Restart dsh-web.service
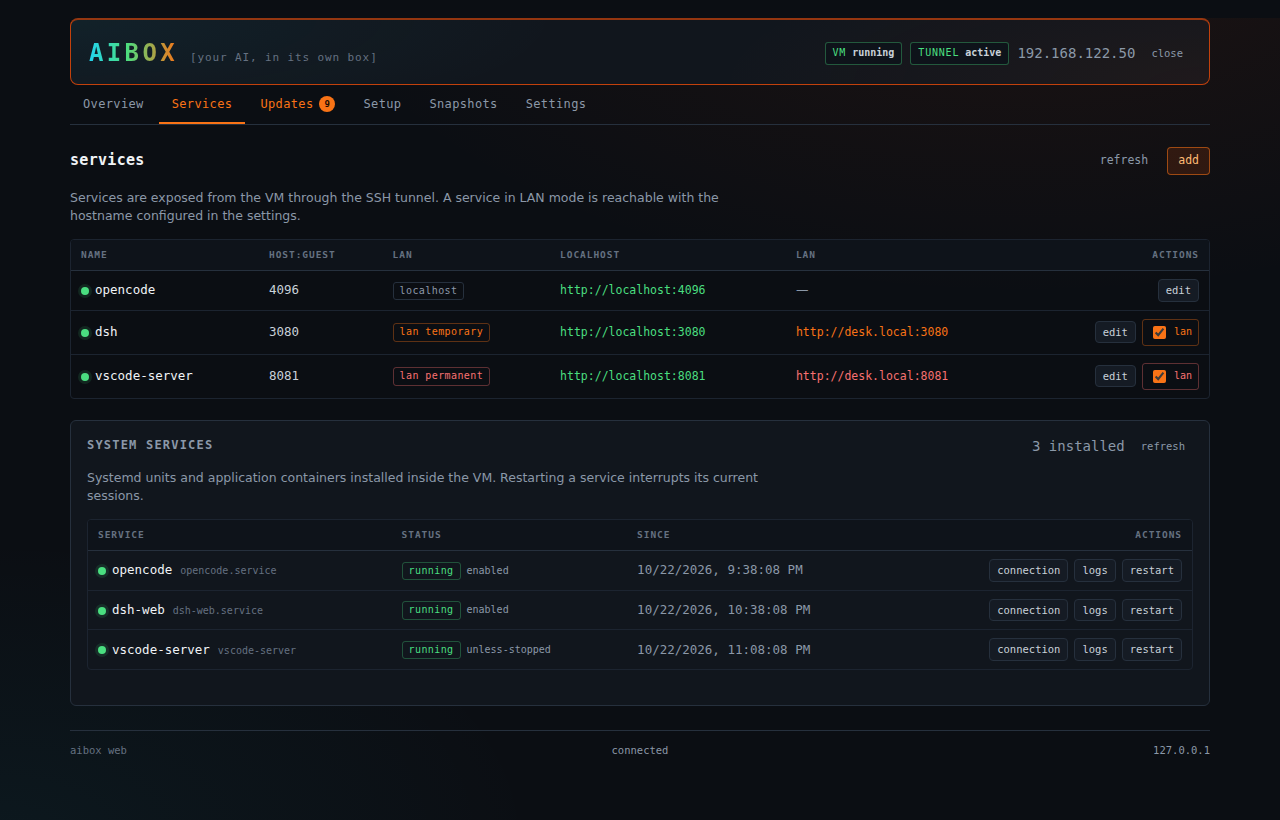The height and width of the screenshot is (820, 1280). pos(1152,610)
